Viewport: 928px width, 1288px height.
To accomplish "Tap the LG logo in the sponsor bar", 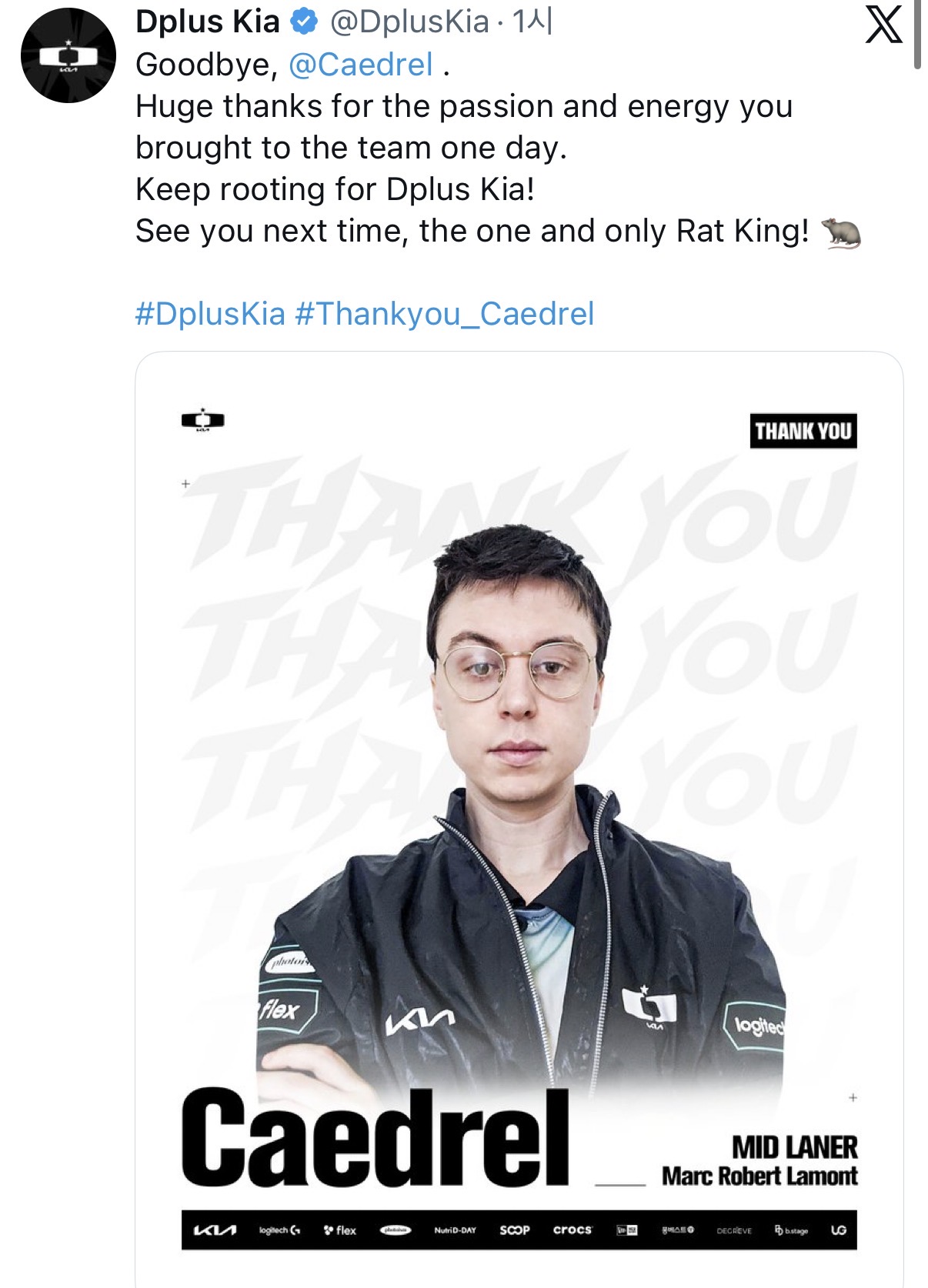I will (x=839, y=1230).
